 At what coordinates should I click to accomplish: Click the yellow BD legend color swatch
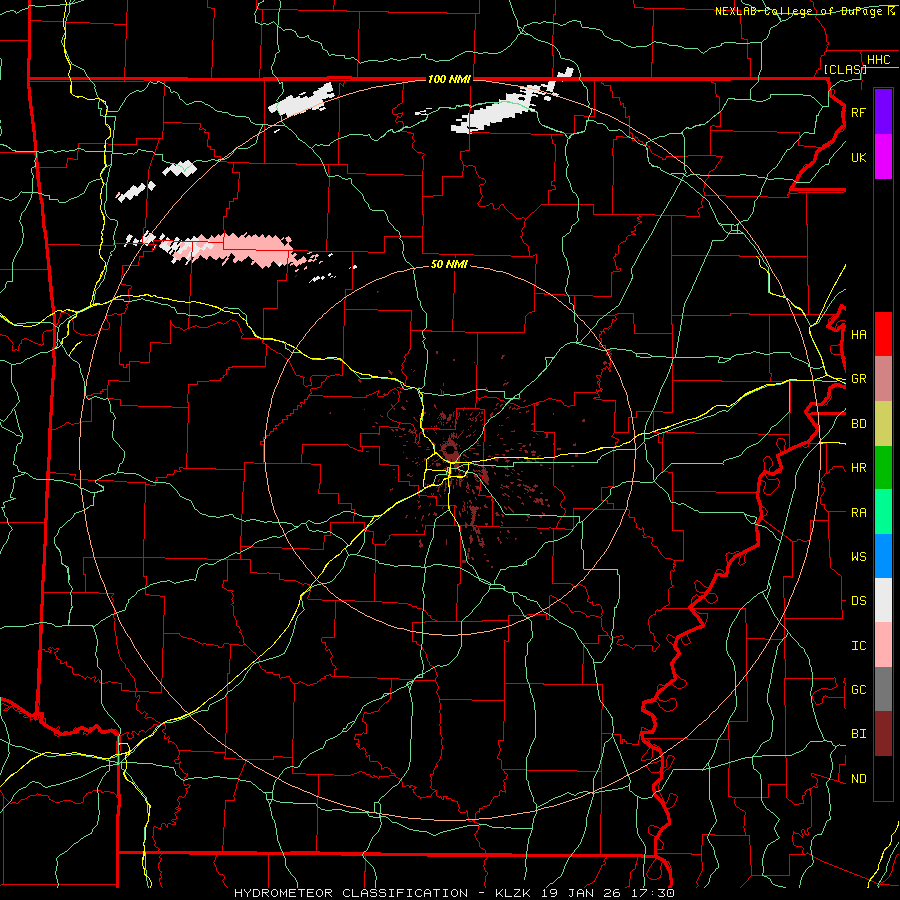pos(883,424)
